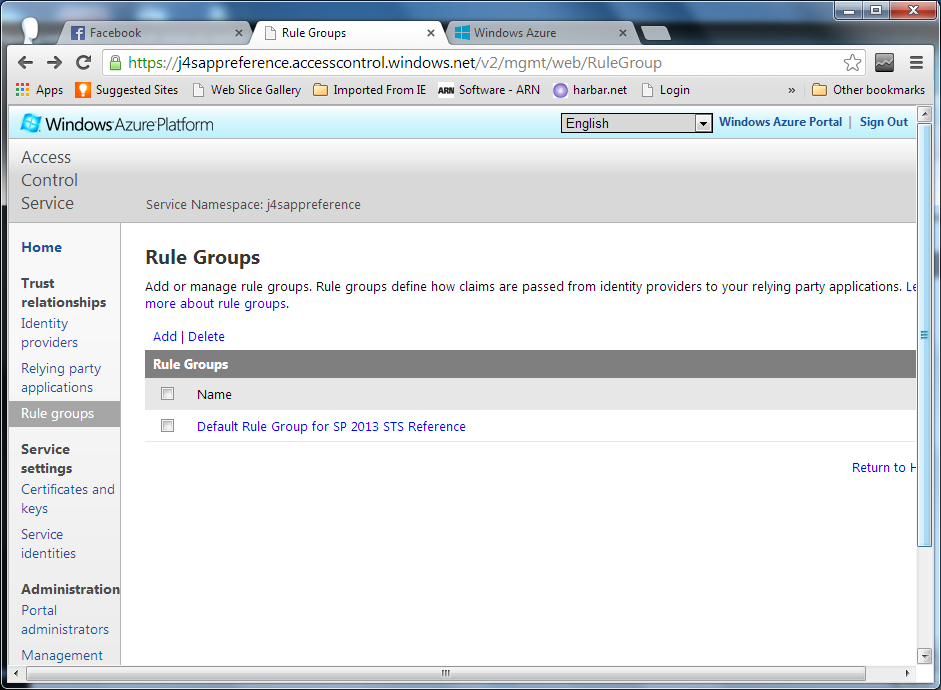Open the Login bookmark
Screen dimensions: 941x690
click(x=666, y=90)
